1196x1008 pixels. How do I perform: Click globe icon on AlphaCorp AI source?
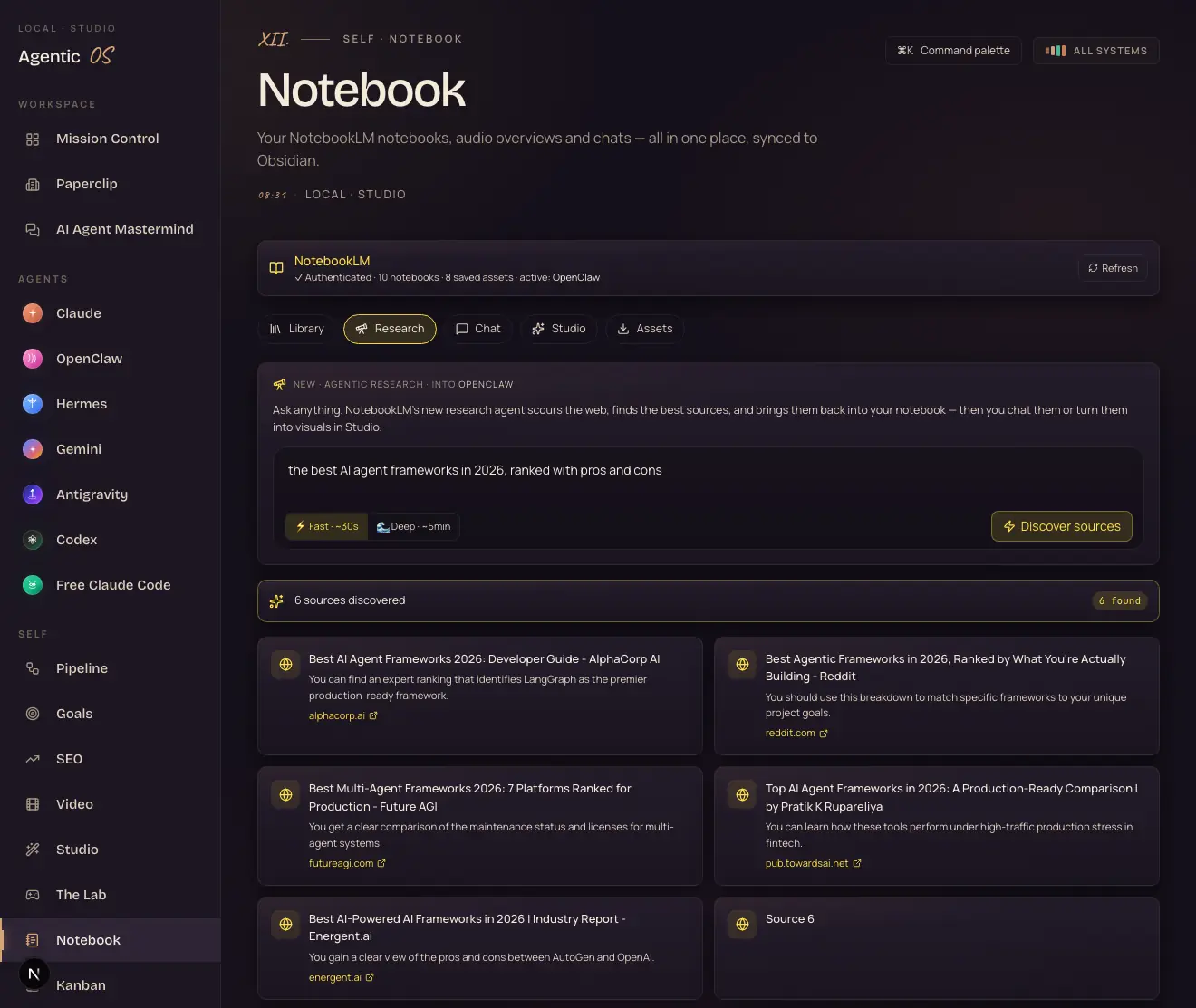[285, 665]
